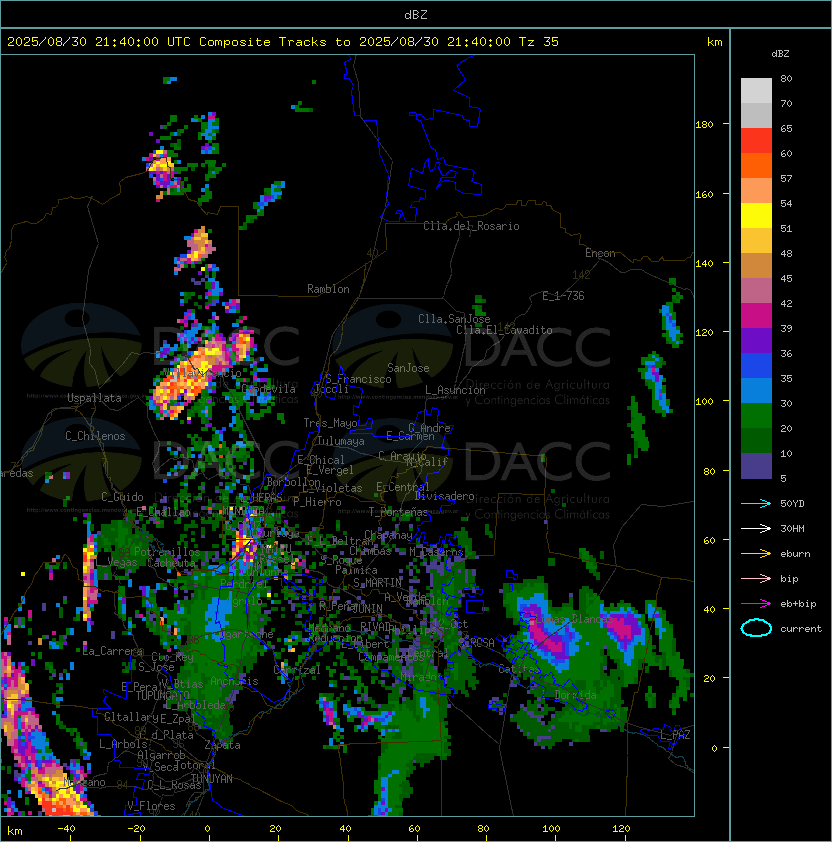Select the purple 36-39 dBZ legend swatch
The image size is (832, 842).
756,340
